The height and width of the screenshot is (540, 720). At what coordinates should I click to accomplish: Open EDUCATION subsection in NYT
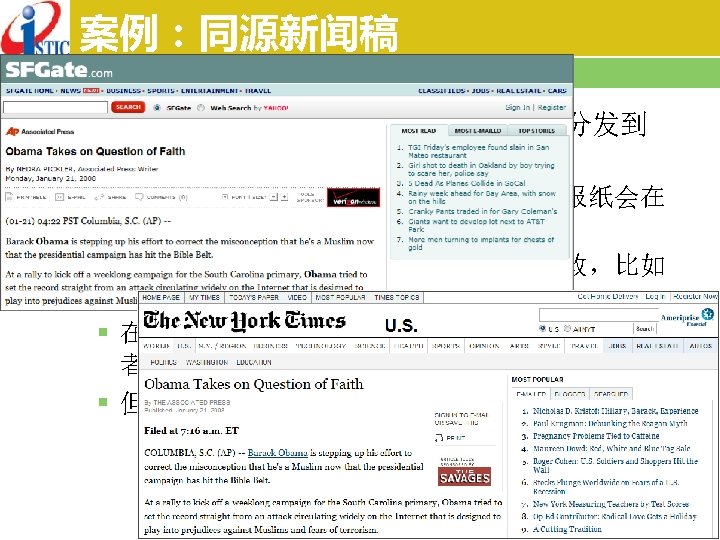[x=254, y=362]
